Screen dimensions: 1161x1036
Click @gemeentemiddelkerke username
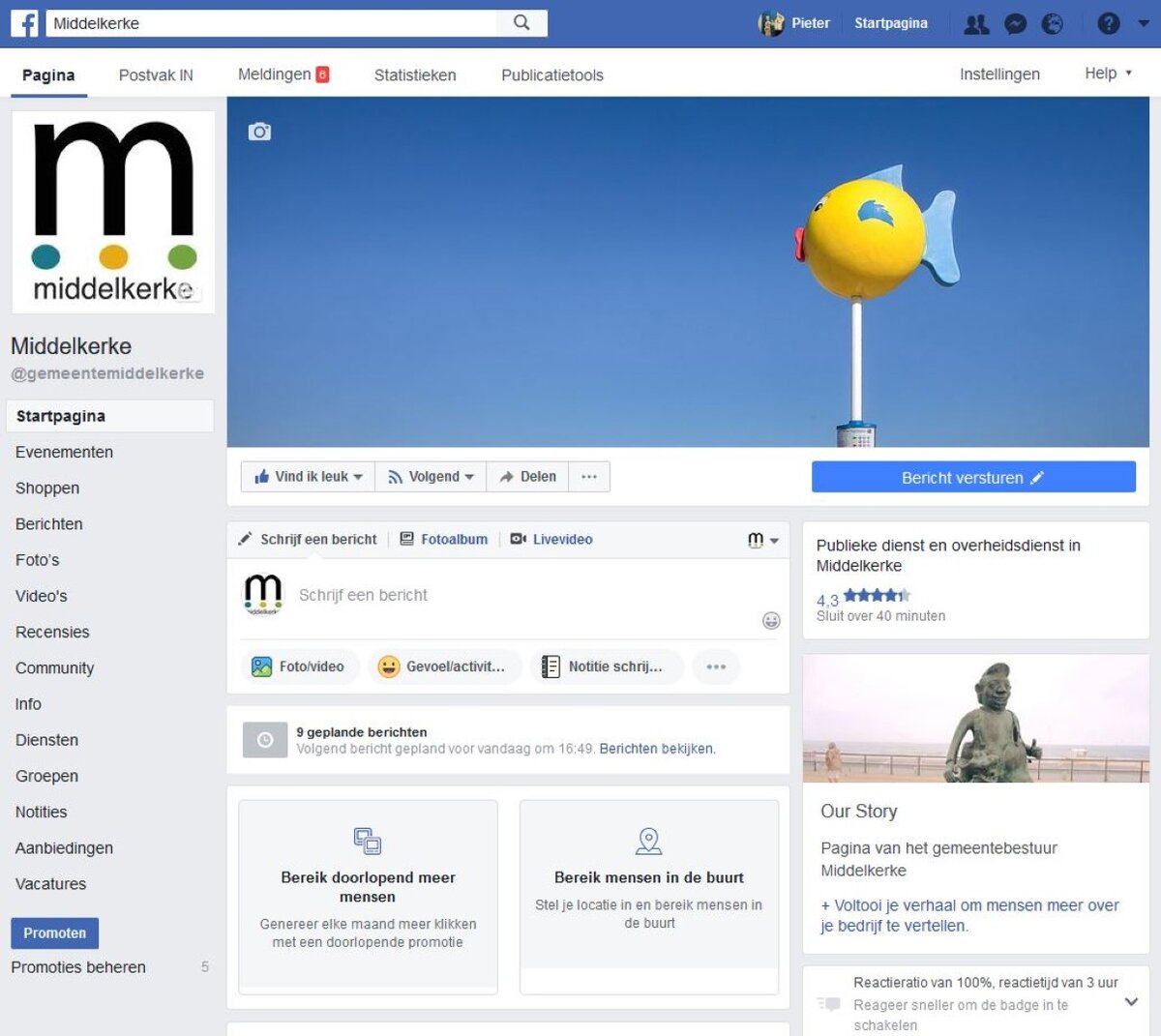(x=107, y=373)
